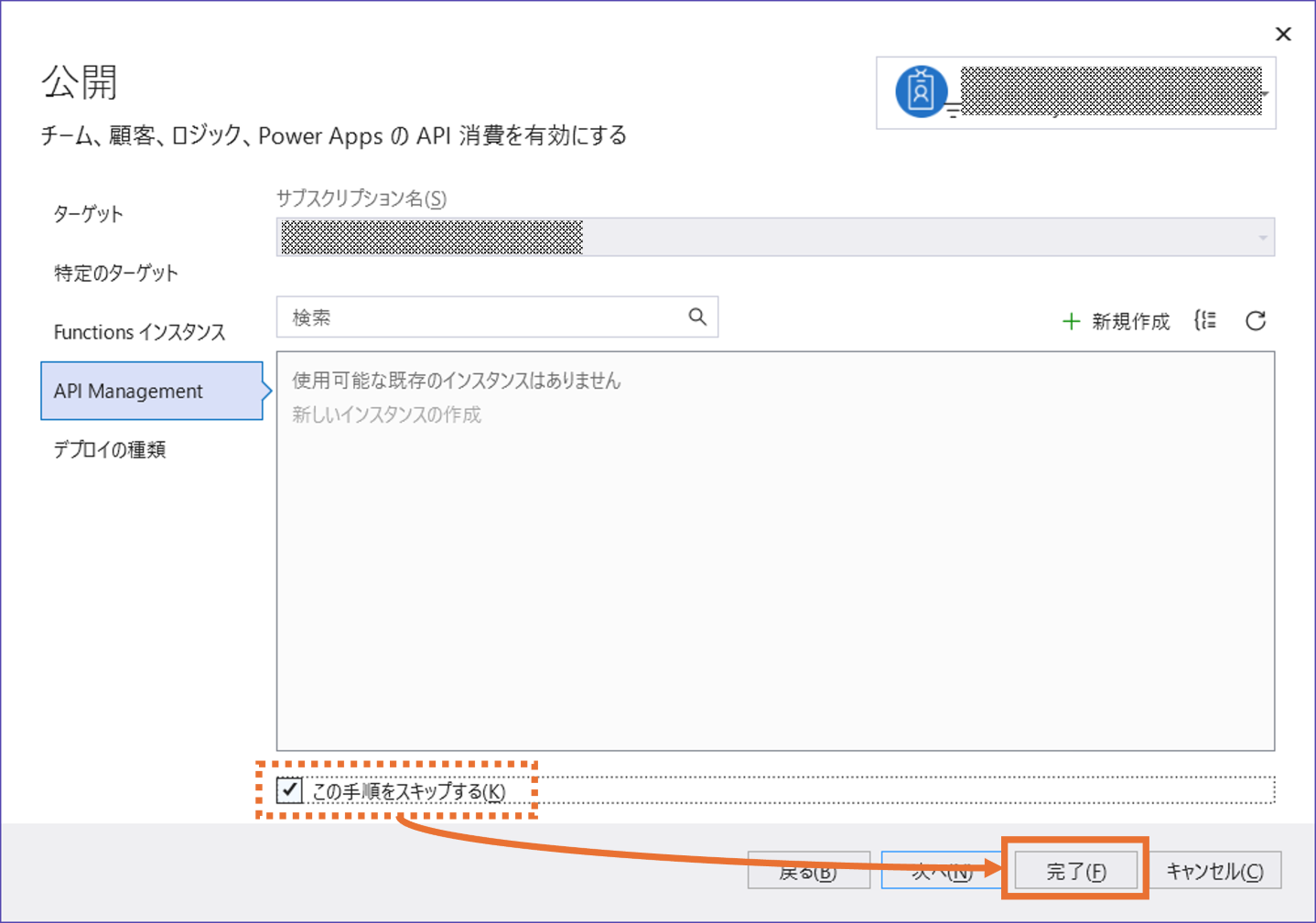Click the 戻る button to go back
This screenshot has height=923, width=1316.
pyautogui.click(x=808, y=870)
